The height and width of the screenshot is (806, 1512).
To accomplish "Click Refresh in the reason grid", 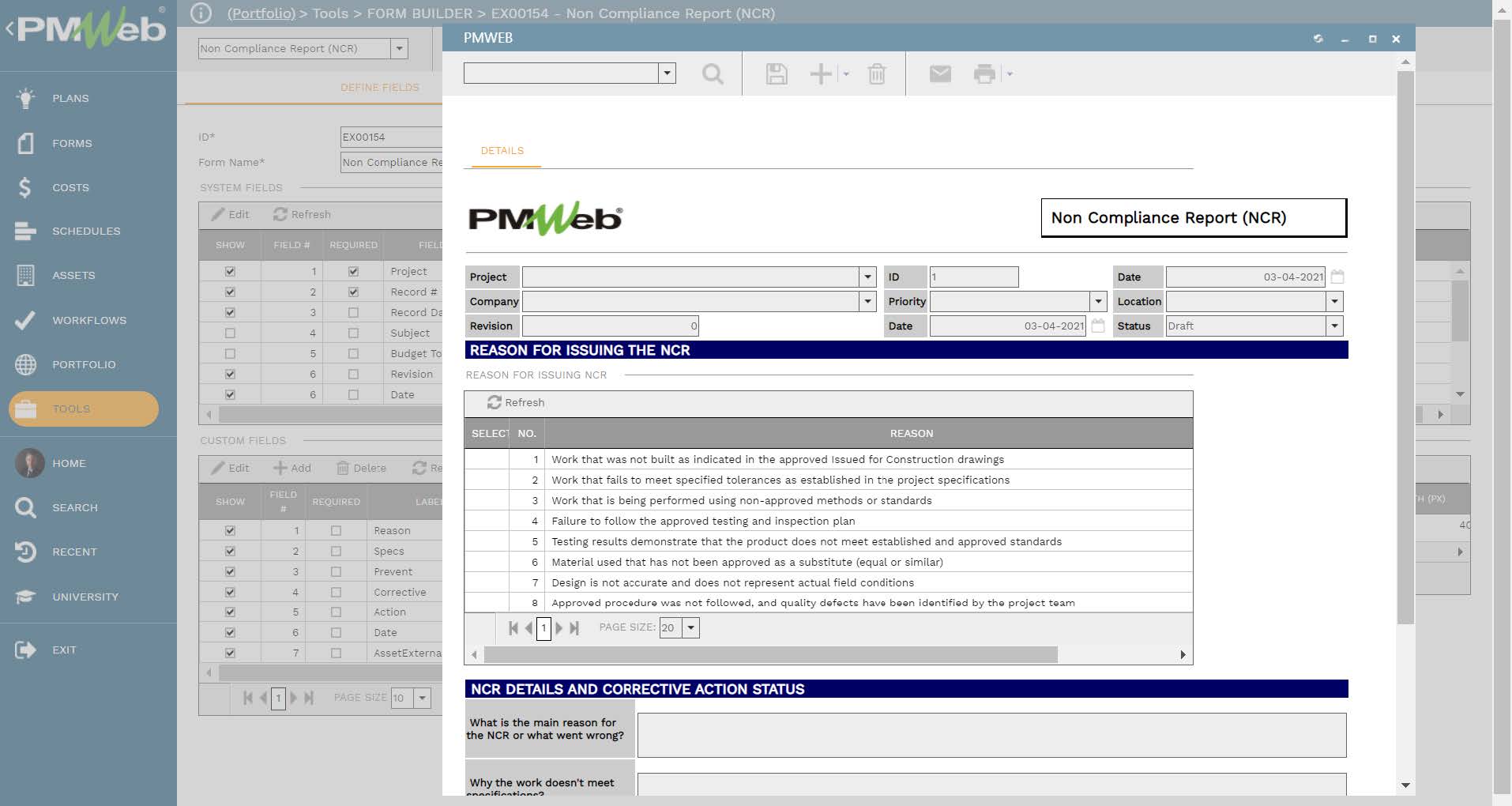I will [516, 402].
